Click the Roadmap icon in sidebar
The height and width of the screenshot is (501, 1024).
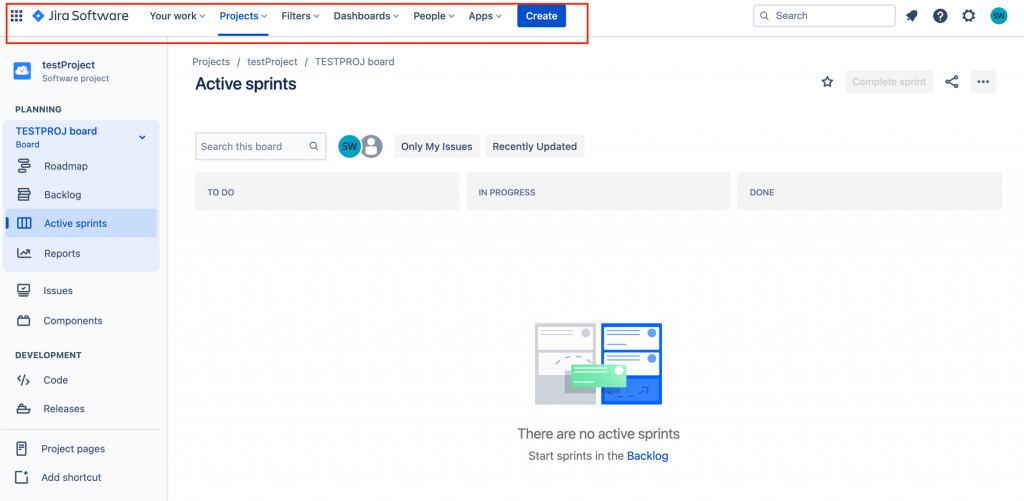point(24,166)
